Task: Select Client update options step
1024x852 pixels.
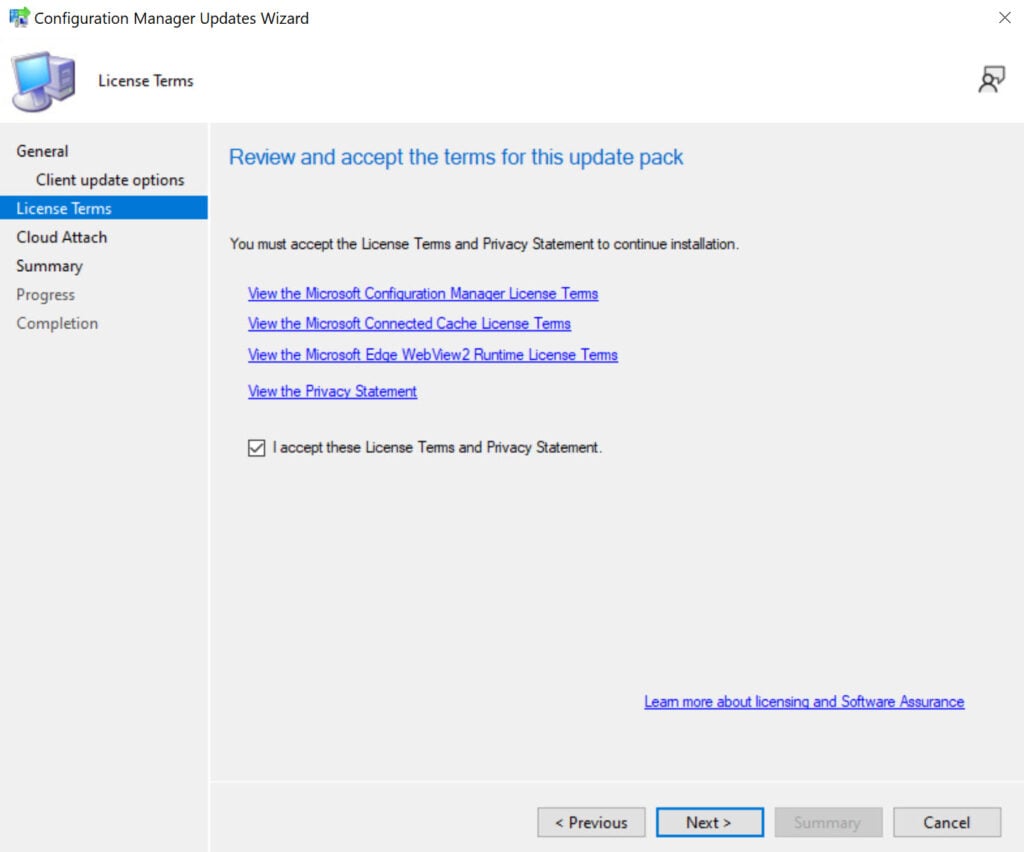Action: pyautogui.click(x=110, y=180)
